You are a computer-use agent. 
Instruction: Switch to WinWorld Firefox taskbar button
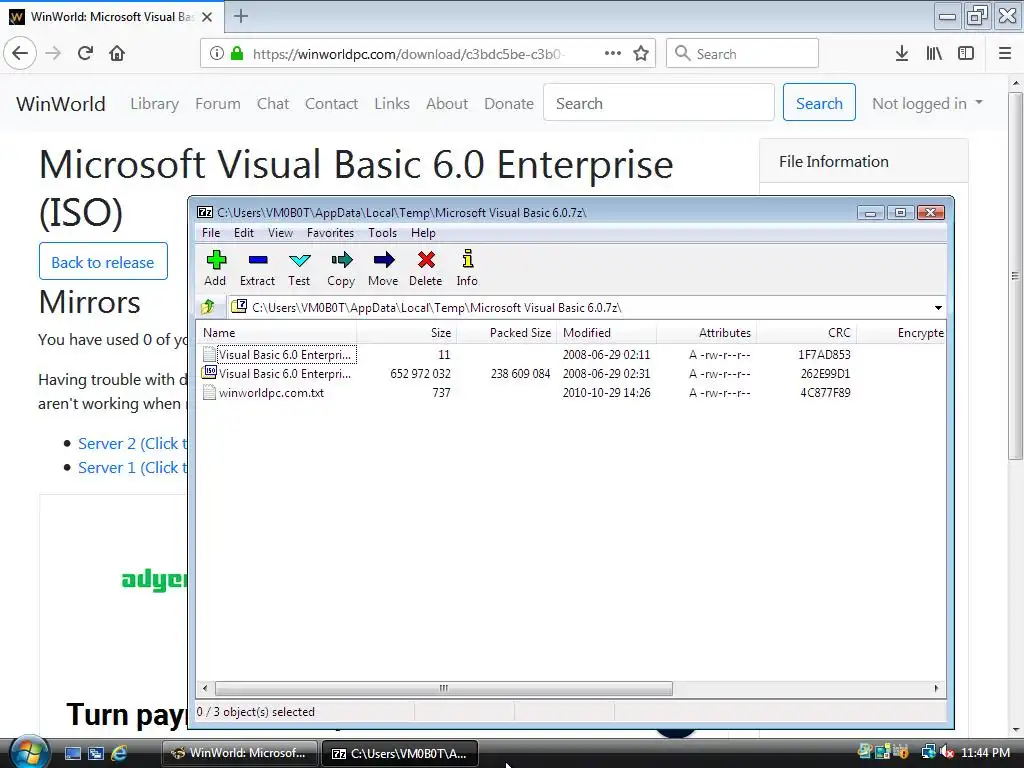(240, 753)
